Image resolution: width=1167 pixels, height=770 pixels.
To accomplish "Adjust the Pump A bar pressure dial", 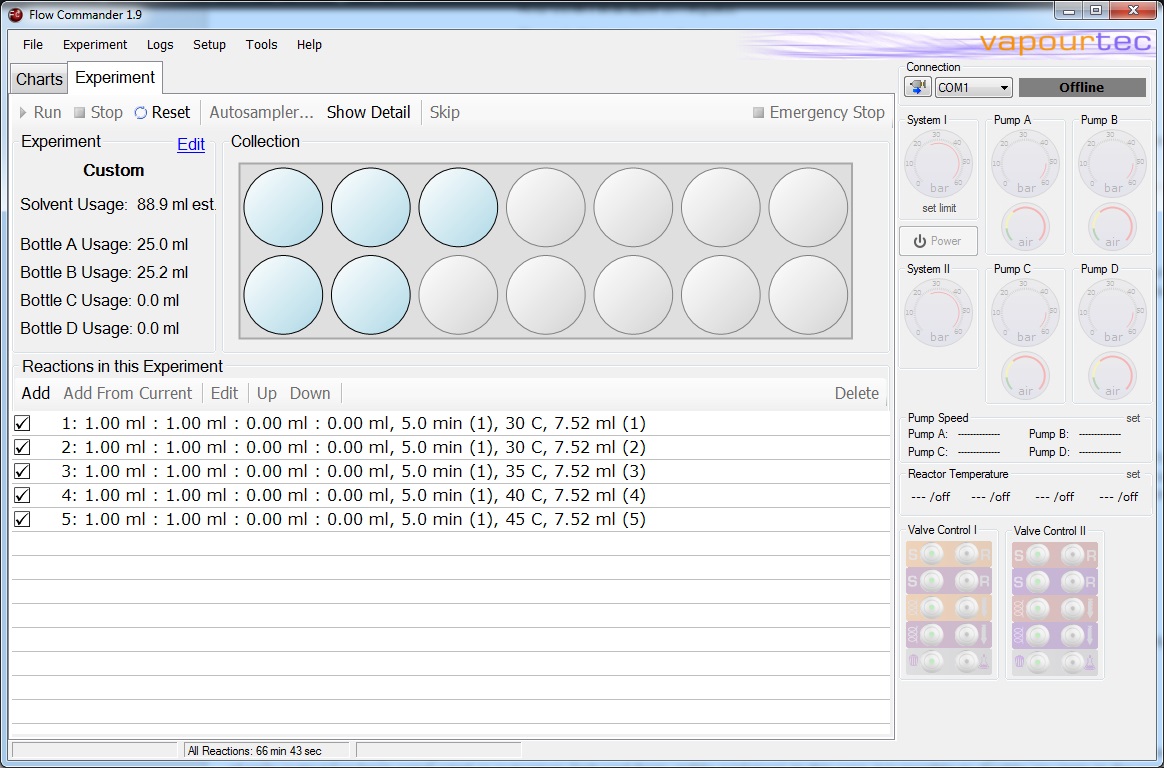I will (x=1025, y=161).
